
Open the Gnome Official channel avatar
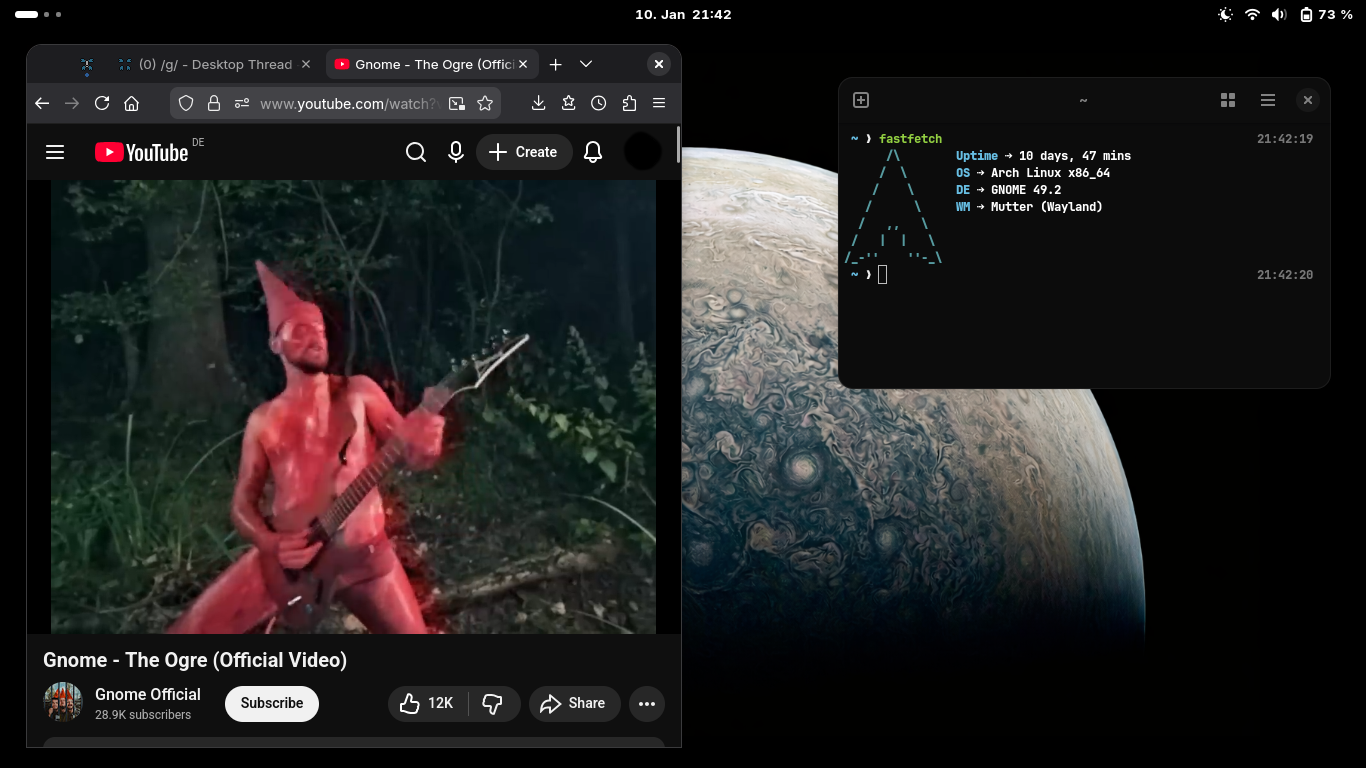click(x=63, y=703)
